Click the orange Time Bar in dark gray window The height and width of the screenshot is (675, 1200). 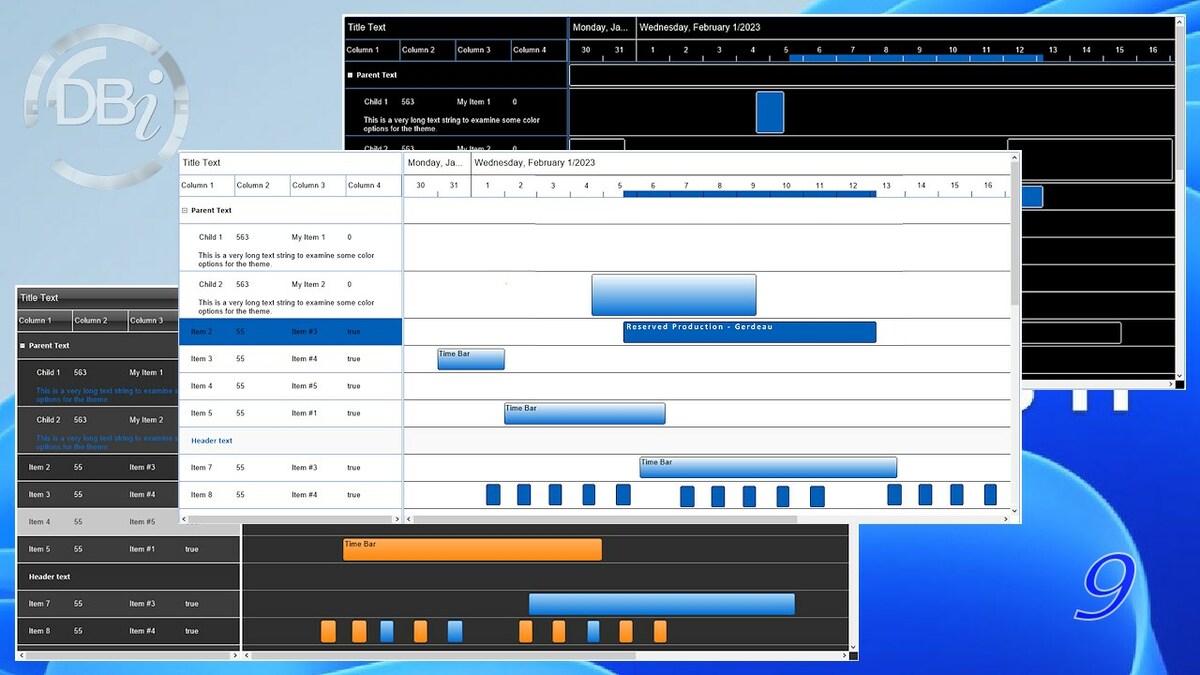point(473,549)
